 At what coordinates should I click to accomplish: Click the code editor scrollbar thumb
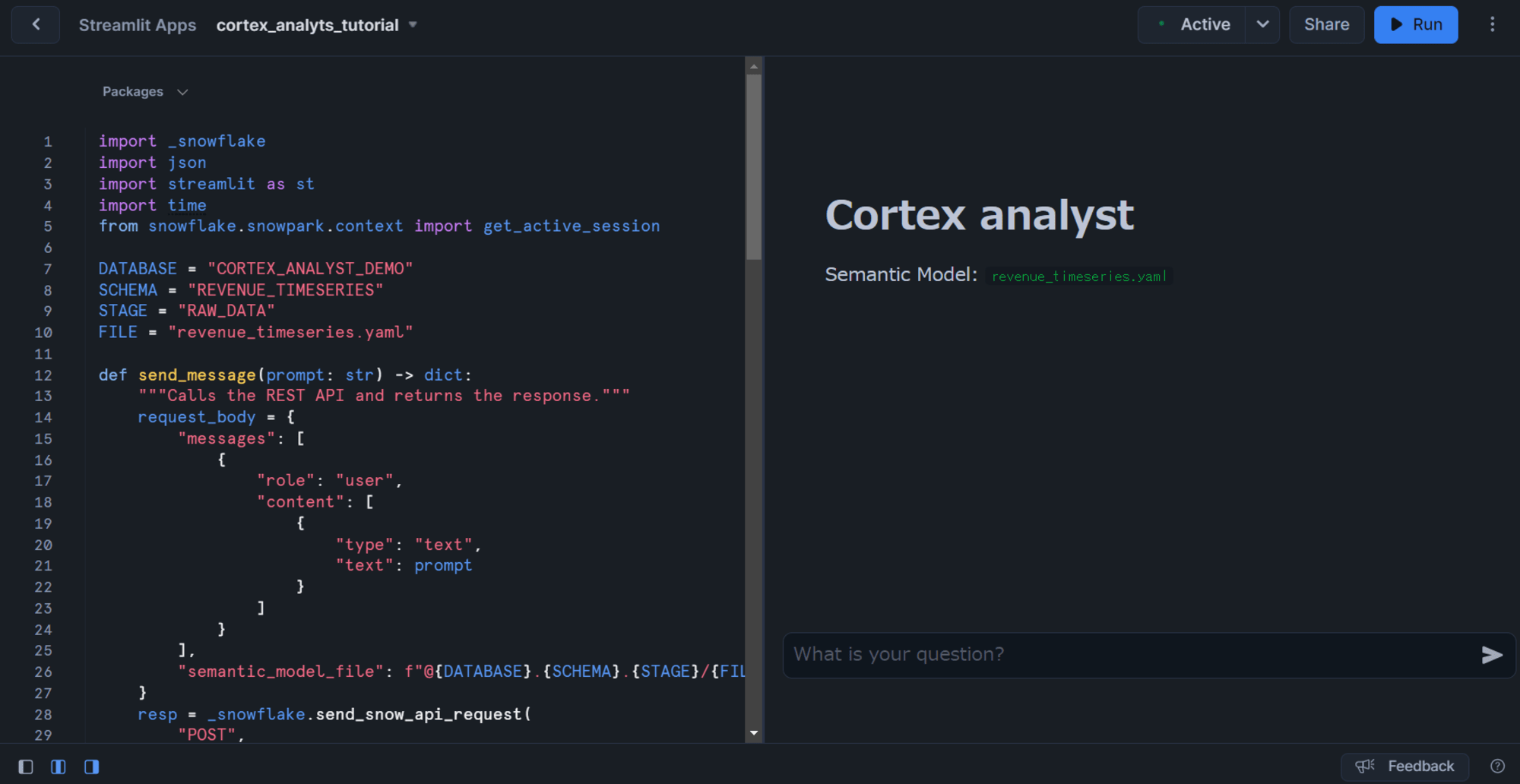pyautogui.click(x=754, y=167)
